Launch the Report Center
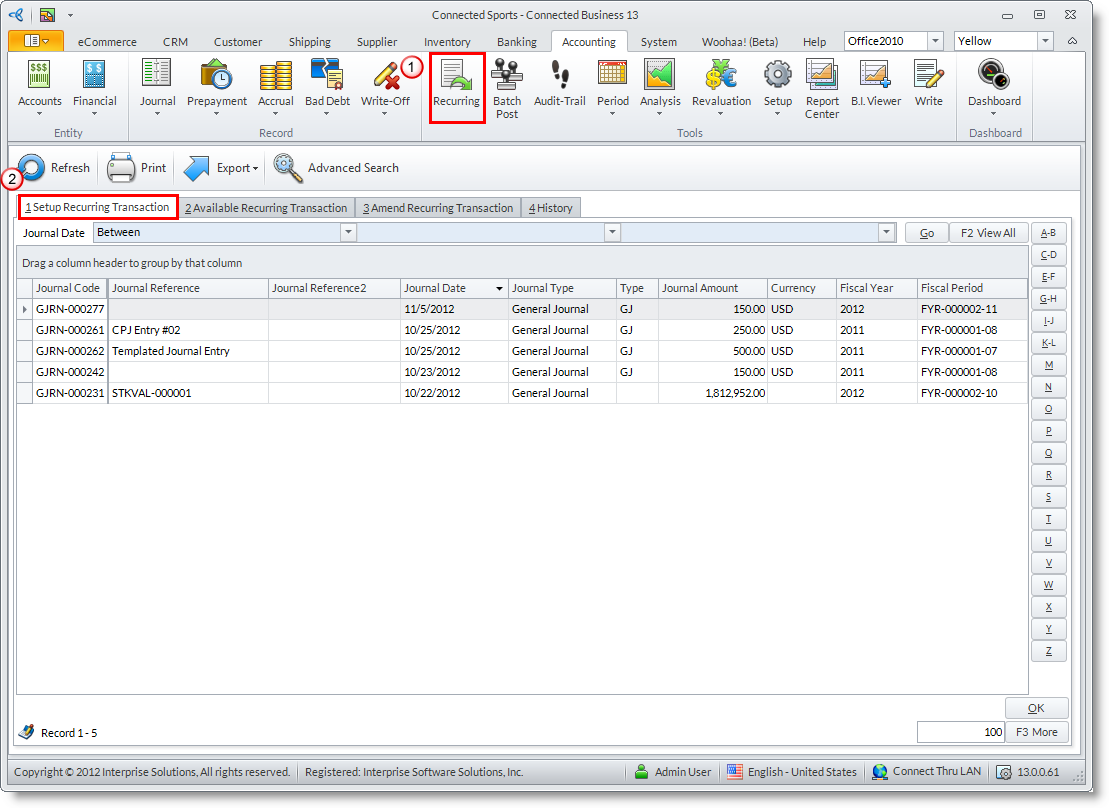Viewport: 1109px width, 808px height. pos(822,86)
